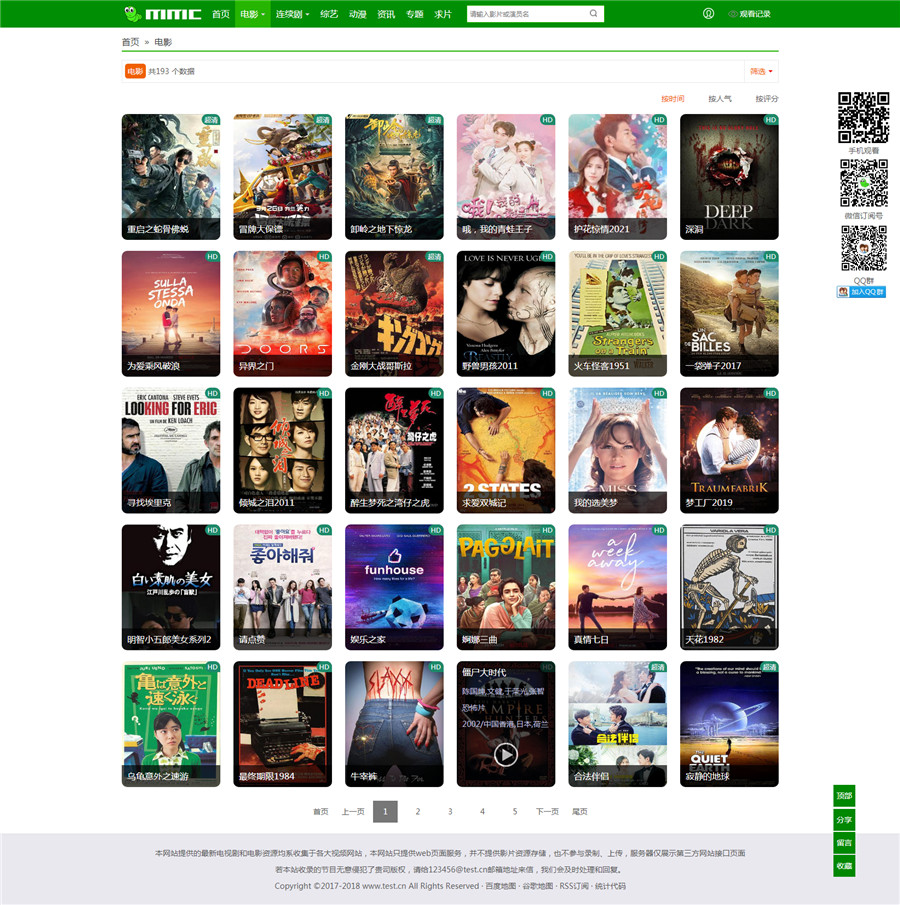
Task: Open the 动漫 menu item
Action: pyautogui.click(x=357, y=14)
